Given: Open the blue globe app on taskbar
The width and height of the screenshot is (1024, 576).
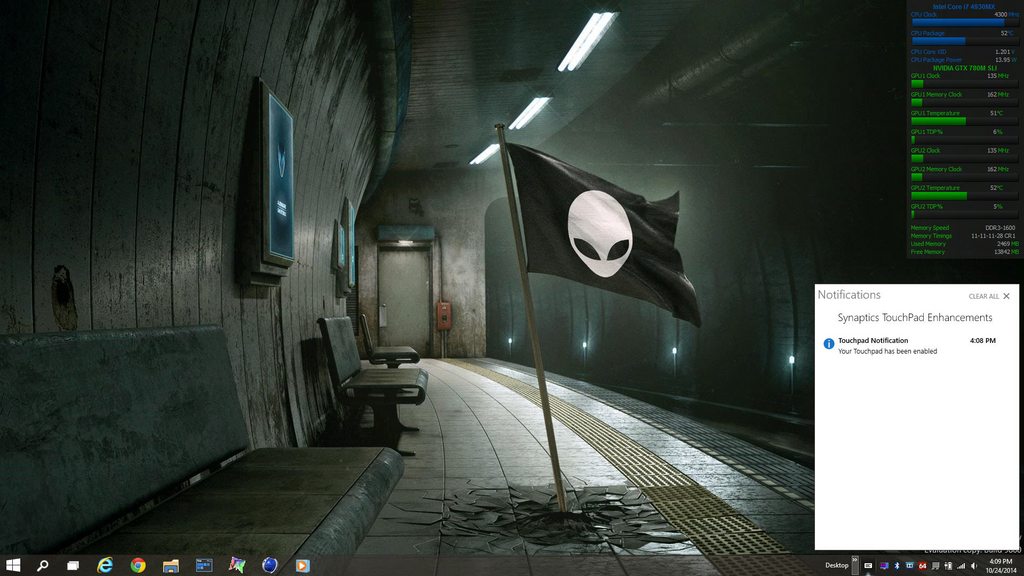Looking at the screenshot, I should coord(270,565).
